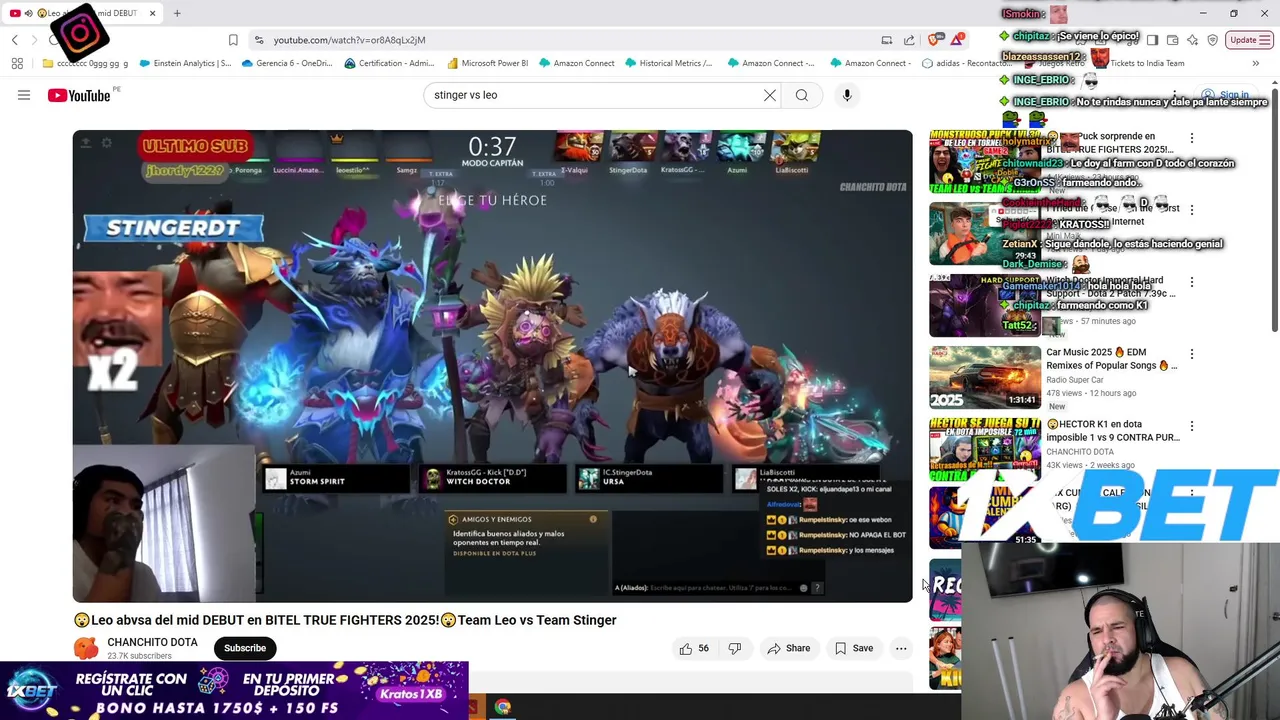Open the Tickets to India Team bookmark
Screen dimensions: 1280x720
pos(1138,63)
